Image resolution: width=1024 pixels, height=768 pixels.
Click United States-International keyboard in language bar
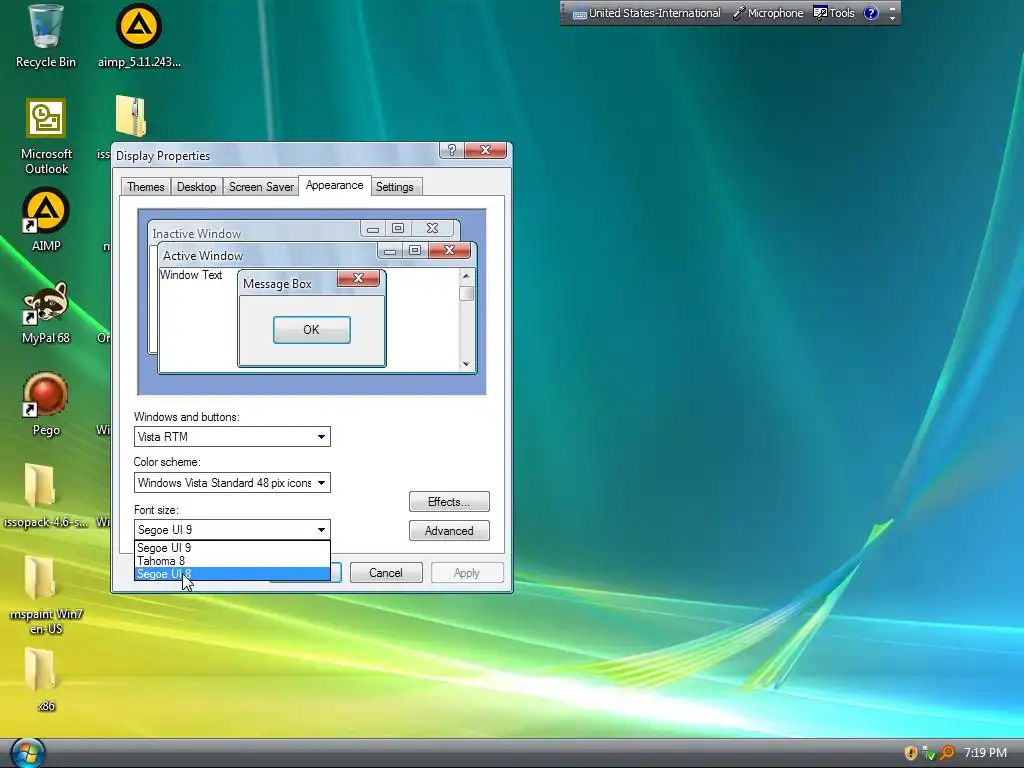click(647, 13)
